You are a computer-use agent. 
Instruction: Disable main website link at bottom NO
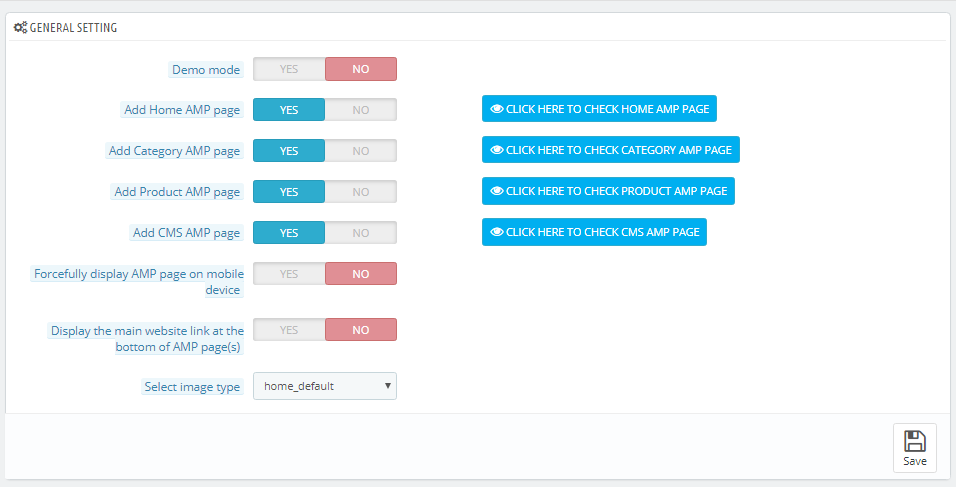click(x=361, y=330)
